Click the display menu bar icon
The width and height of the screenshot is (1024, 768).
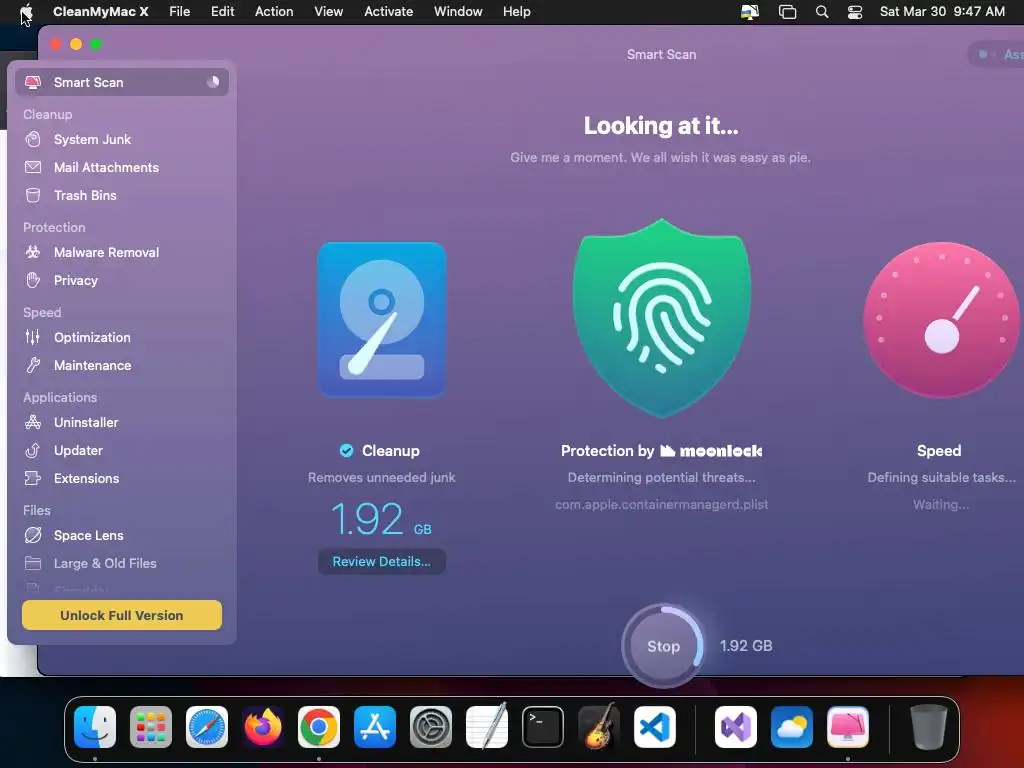[x=750, y=12]
